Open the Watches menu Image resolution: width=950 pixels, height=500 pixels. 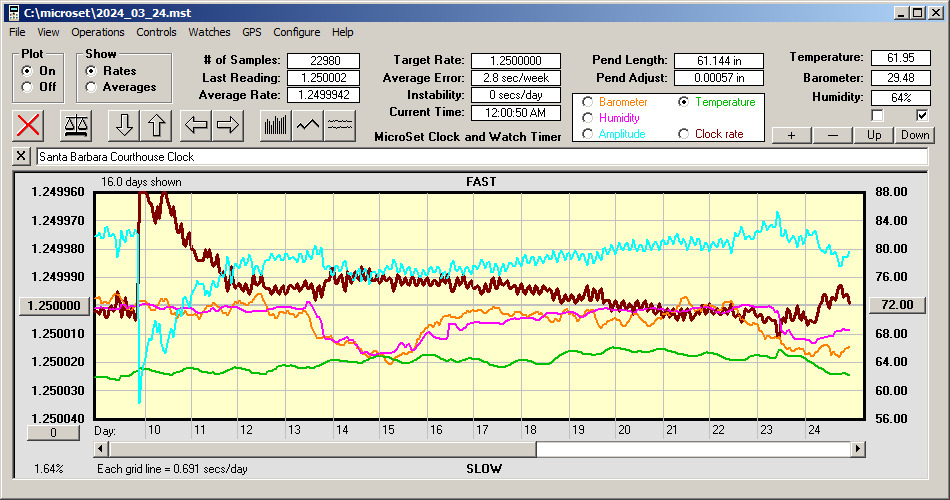click(209, 32)
